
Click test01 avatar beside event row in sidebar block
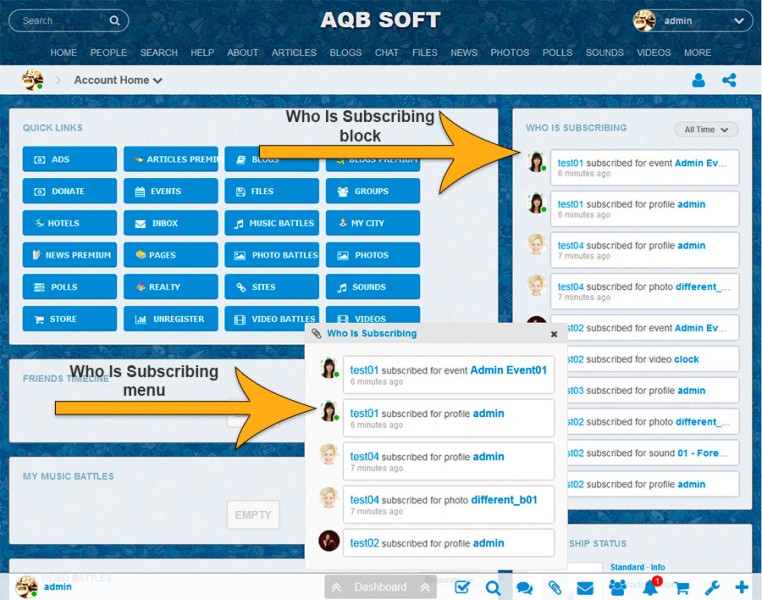pyautogui.click(x=537, y=162)
